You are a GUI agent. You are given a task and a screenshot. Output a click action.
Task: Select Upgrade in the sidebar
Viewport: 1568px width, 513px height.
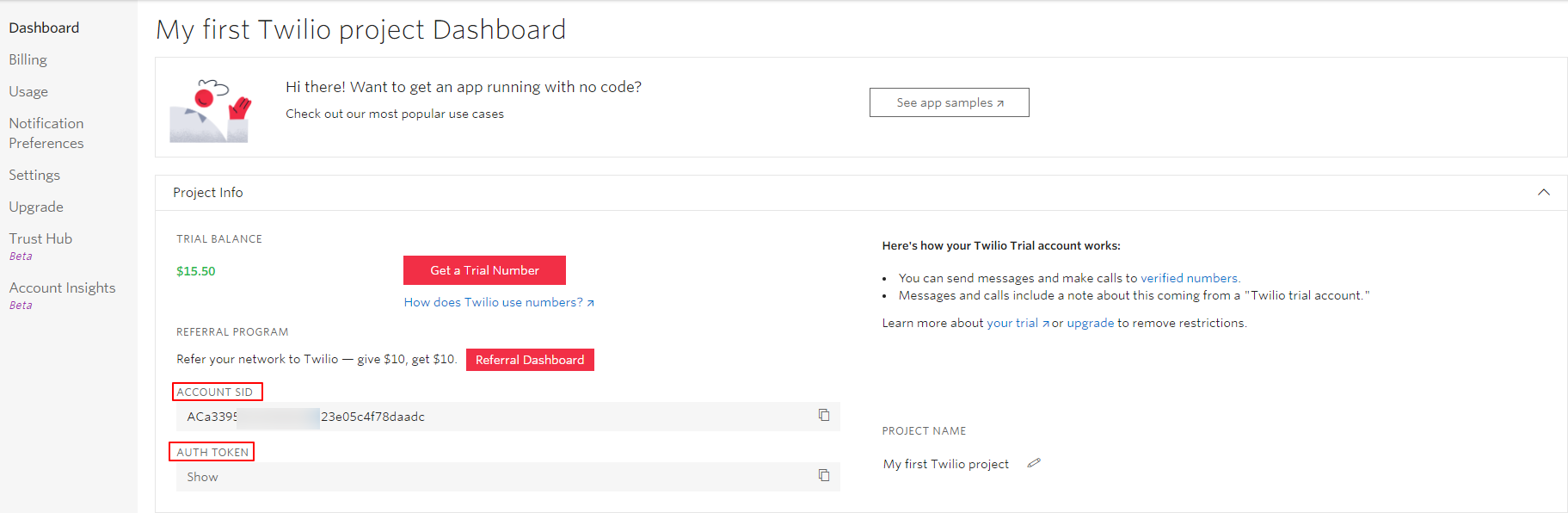coord(36,207)
